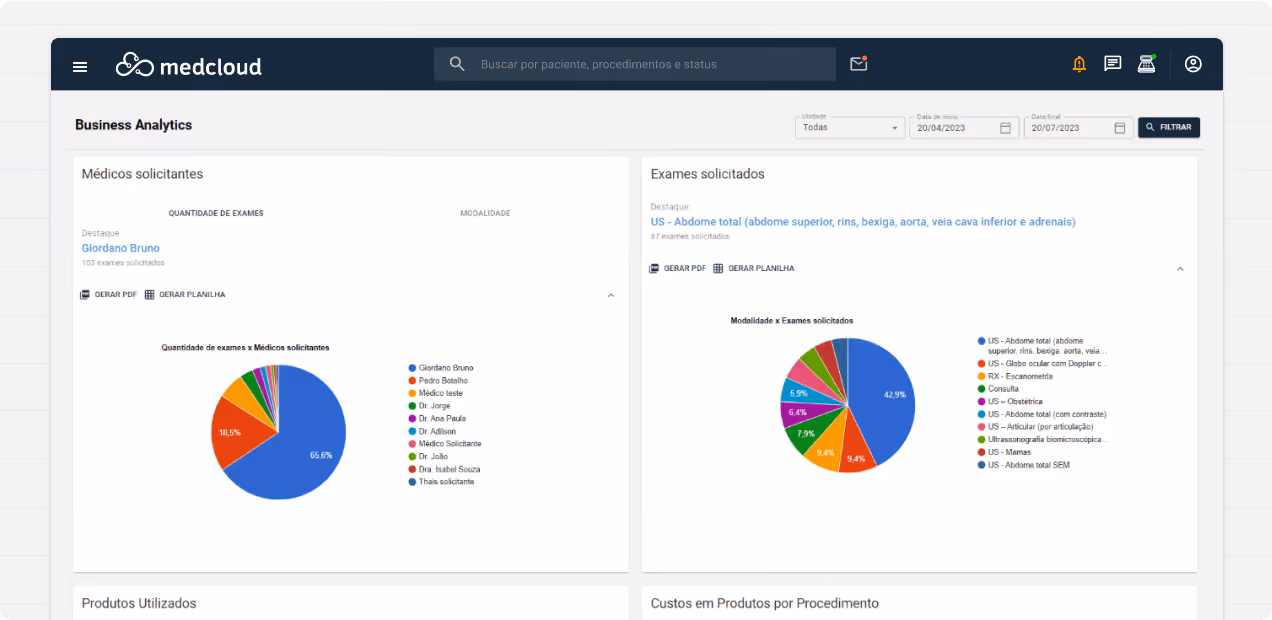The height and width of the screenshot is (620, 1272).
Task: Click the search input field
Action: 634,63
